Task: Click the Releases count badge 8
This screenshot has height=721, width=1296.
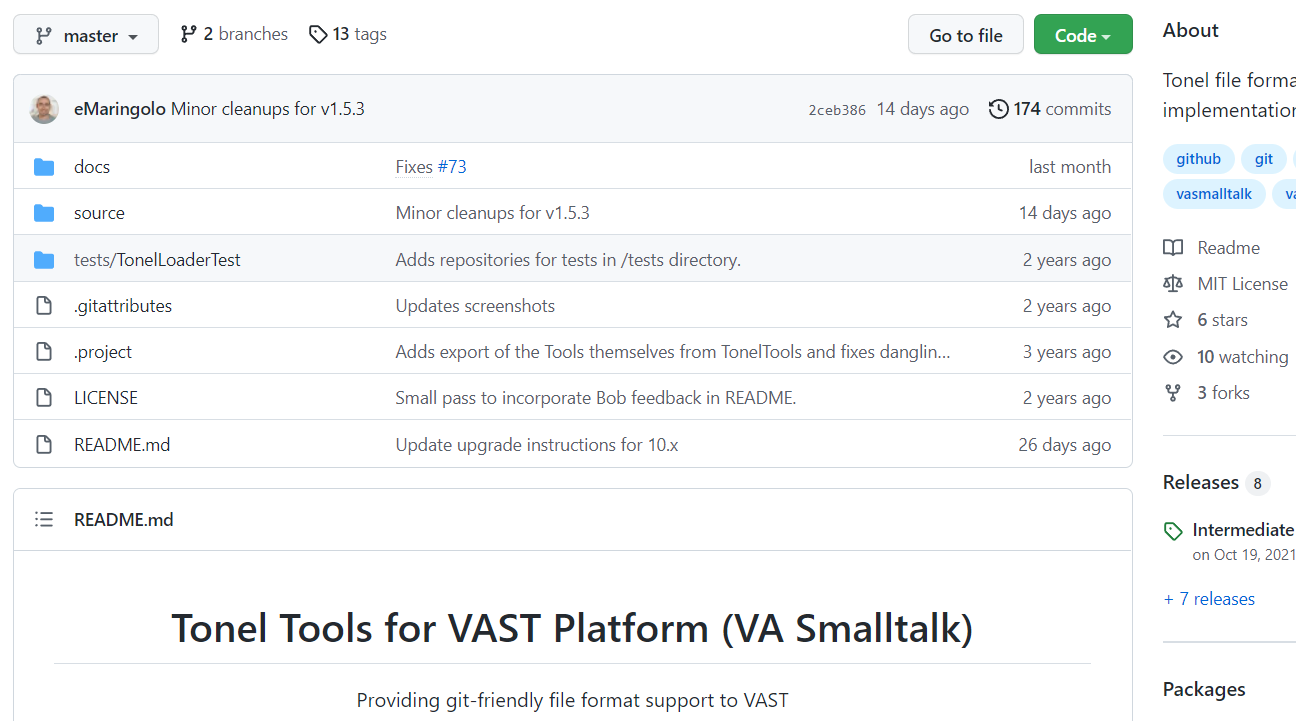Action: [x=1258, y=484]
